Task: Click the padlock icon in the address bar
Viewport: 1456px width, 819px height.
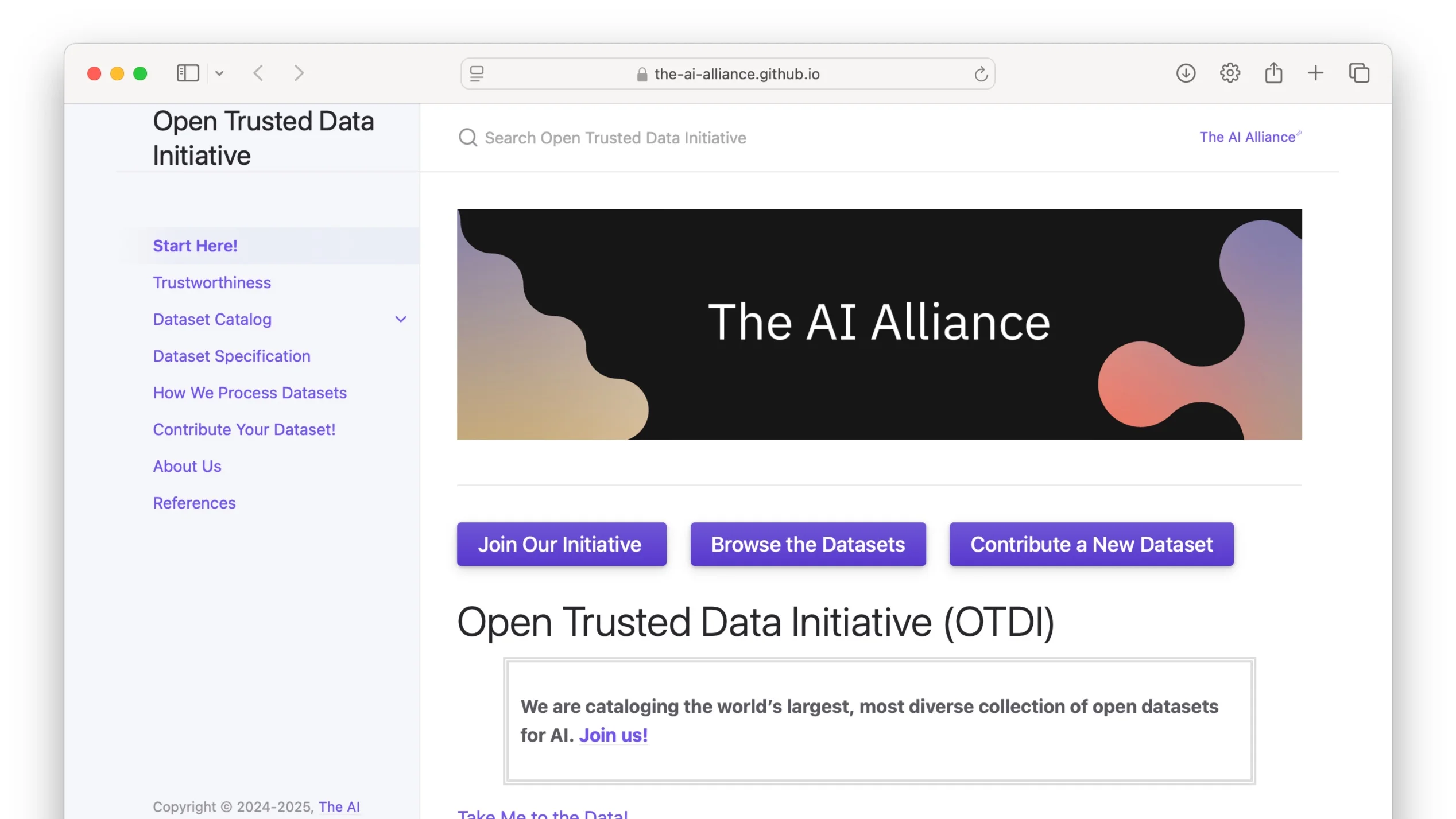Action: 642,75
